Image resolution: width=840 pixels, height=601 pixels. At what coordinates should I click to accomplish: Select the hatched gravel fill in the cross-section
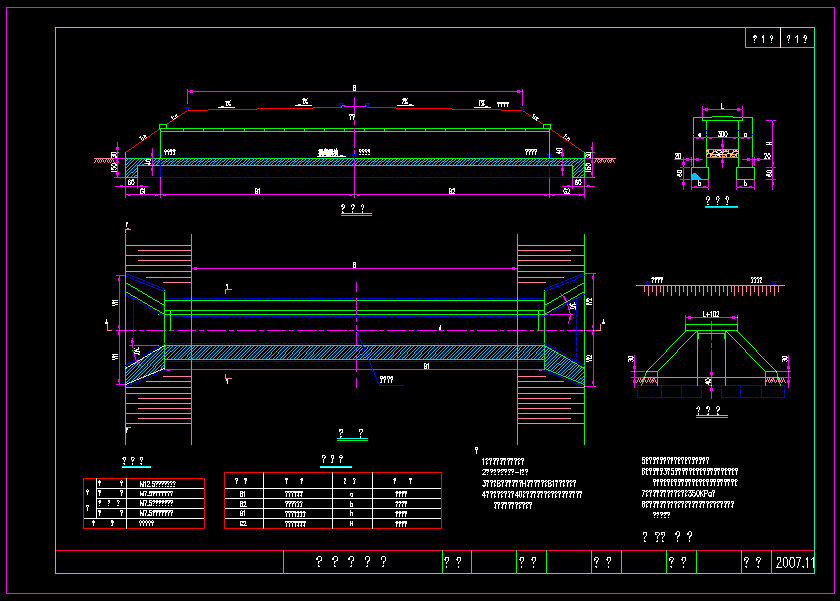coord(722,154)
